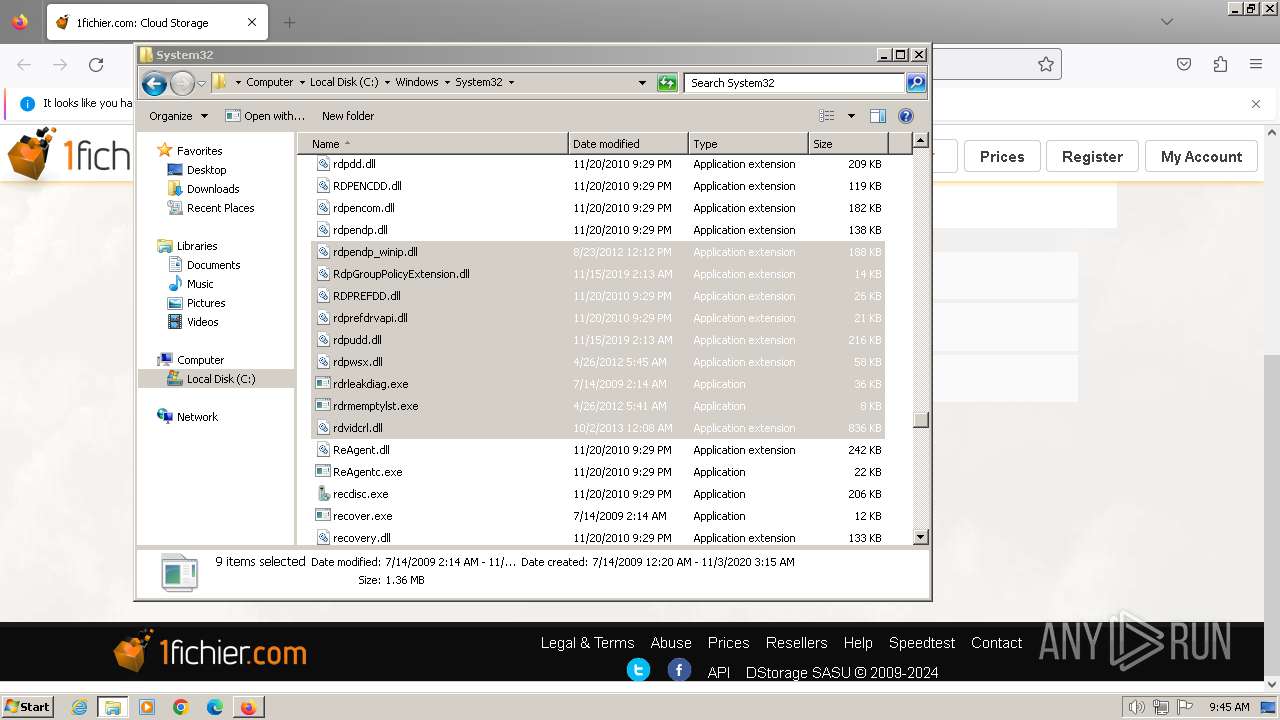Select file rdpencom.dll
The width and height of the screenshot is (1280, 720).
point(363,208)
